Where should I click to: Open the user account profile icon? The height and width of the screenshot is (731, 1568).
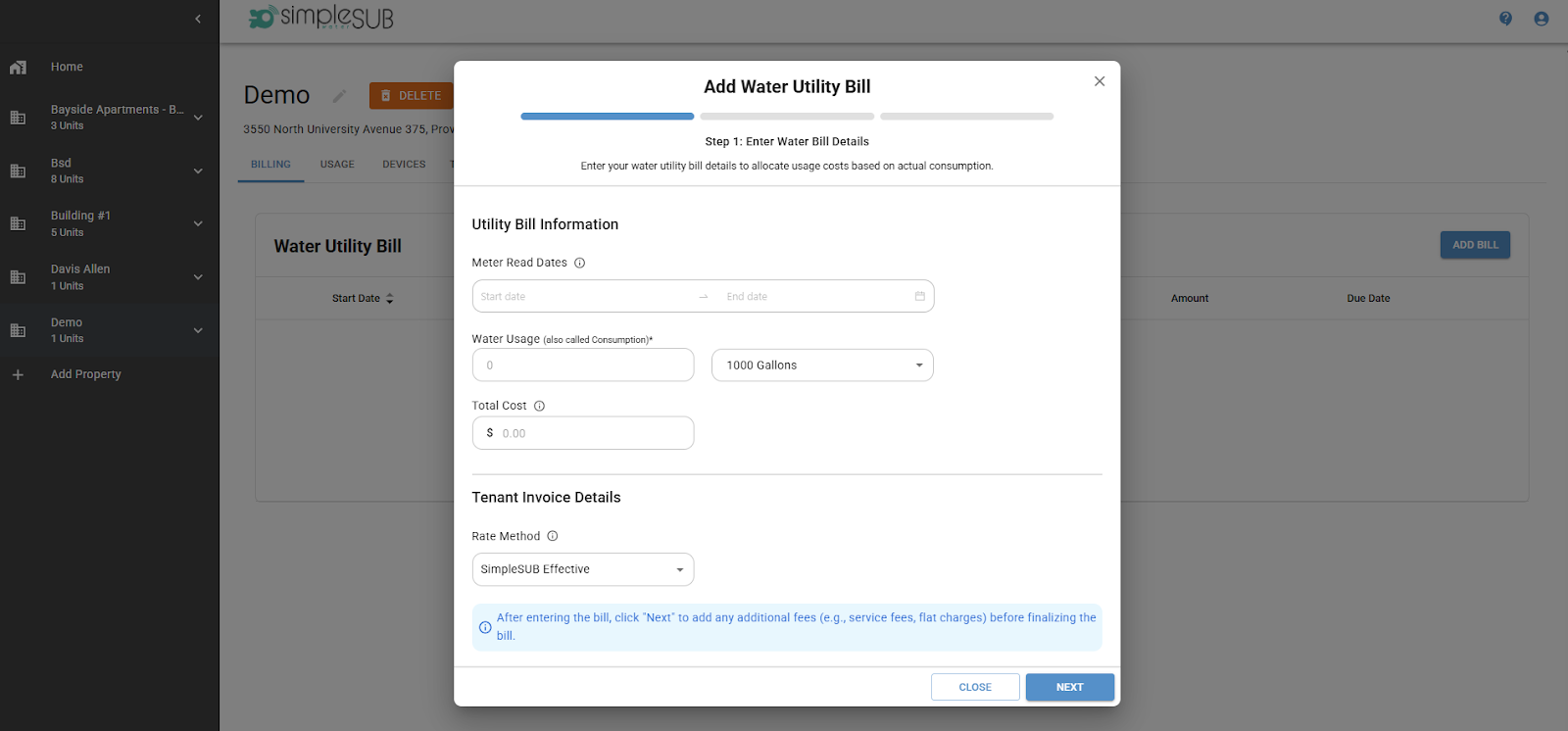pyautogui.click(x=1541, y=19)
